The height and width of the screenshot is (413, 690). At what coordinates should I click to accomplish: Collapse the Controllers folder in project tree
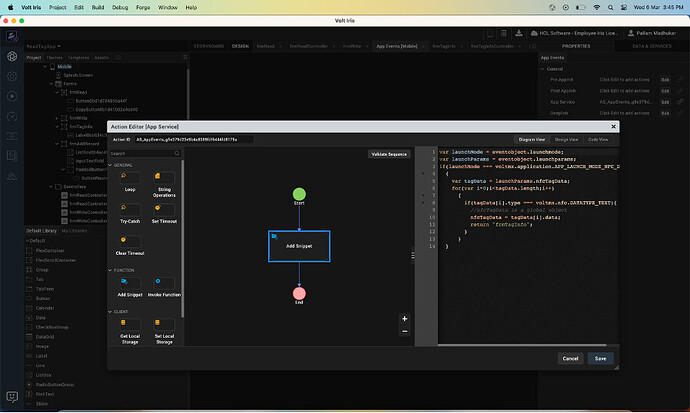click(51, 186)
